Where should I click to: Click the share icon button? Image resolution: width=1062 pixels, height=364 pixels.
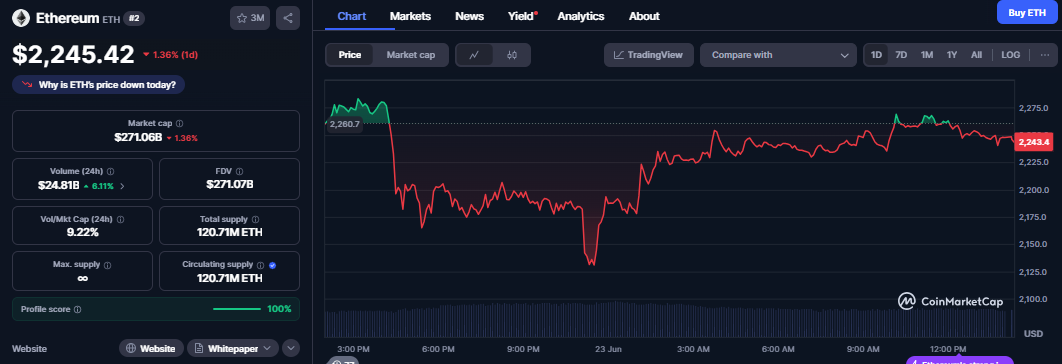point(288,18)
